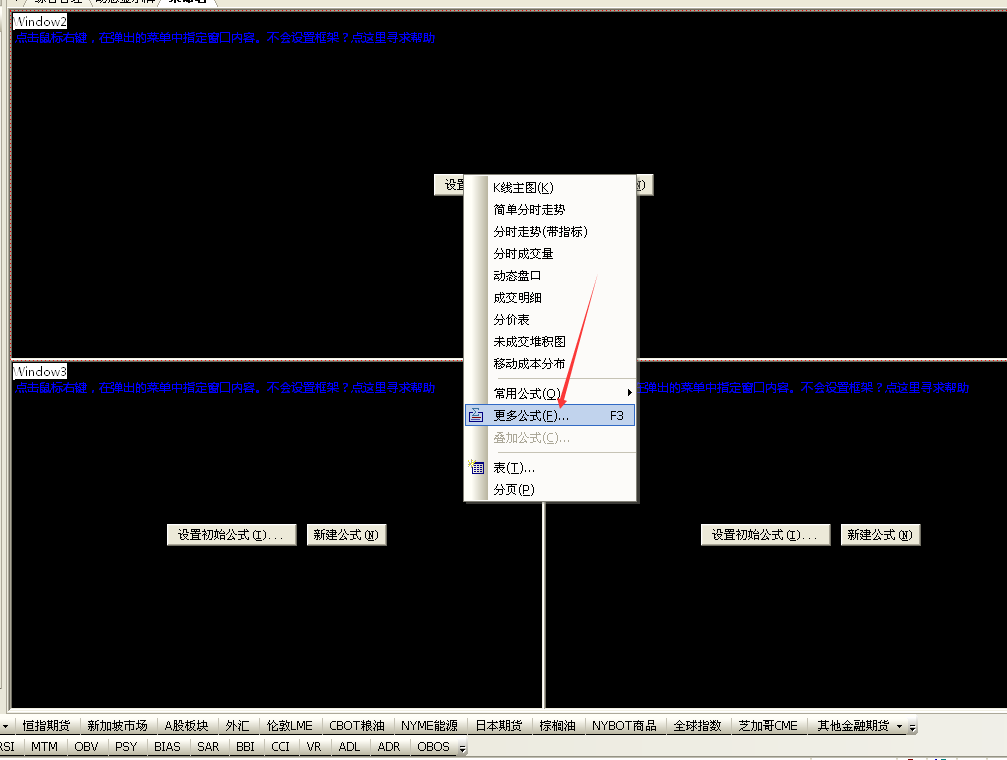This screenshot has height=760, width=1007.
Task: Click the table icon beside 表(T)
Action: click(476, 467)
